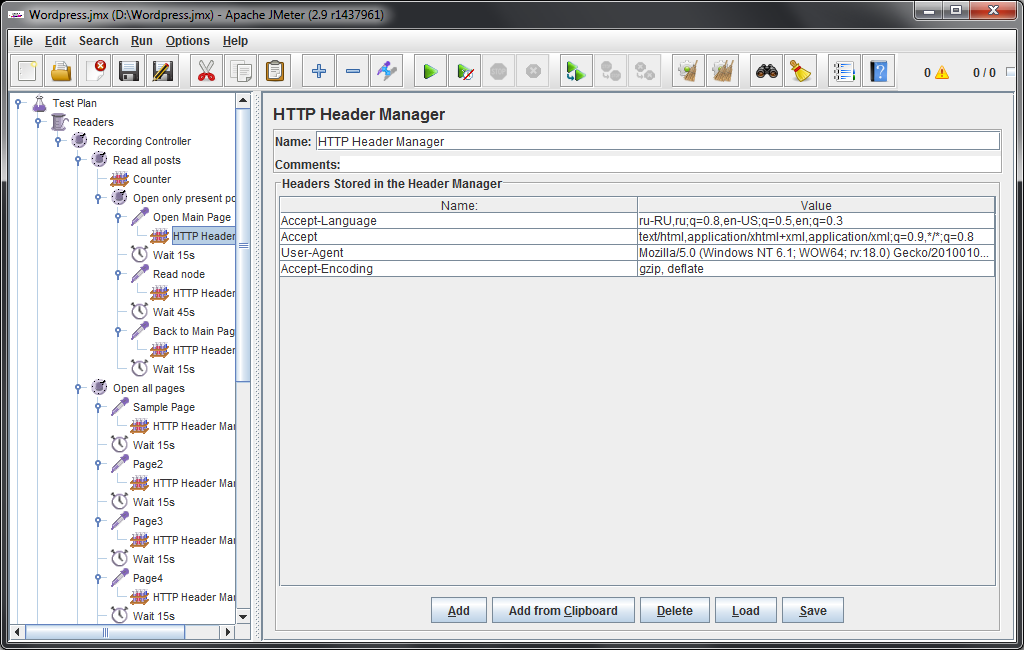Click the Value column header

(816, 205)
